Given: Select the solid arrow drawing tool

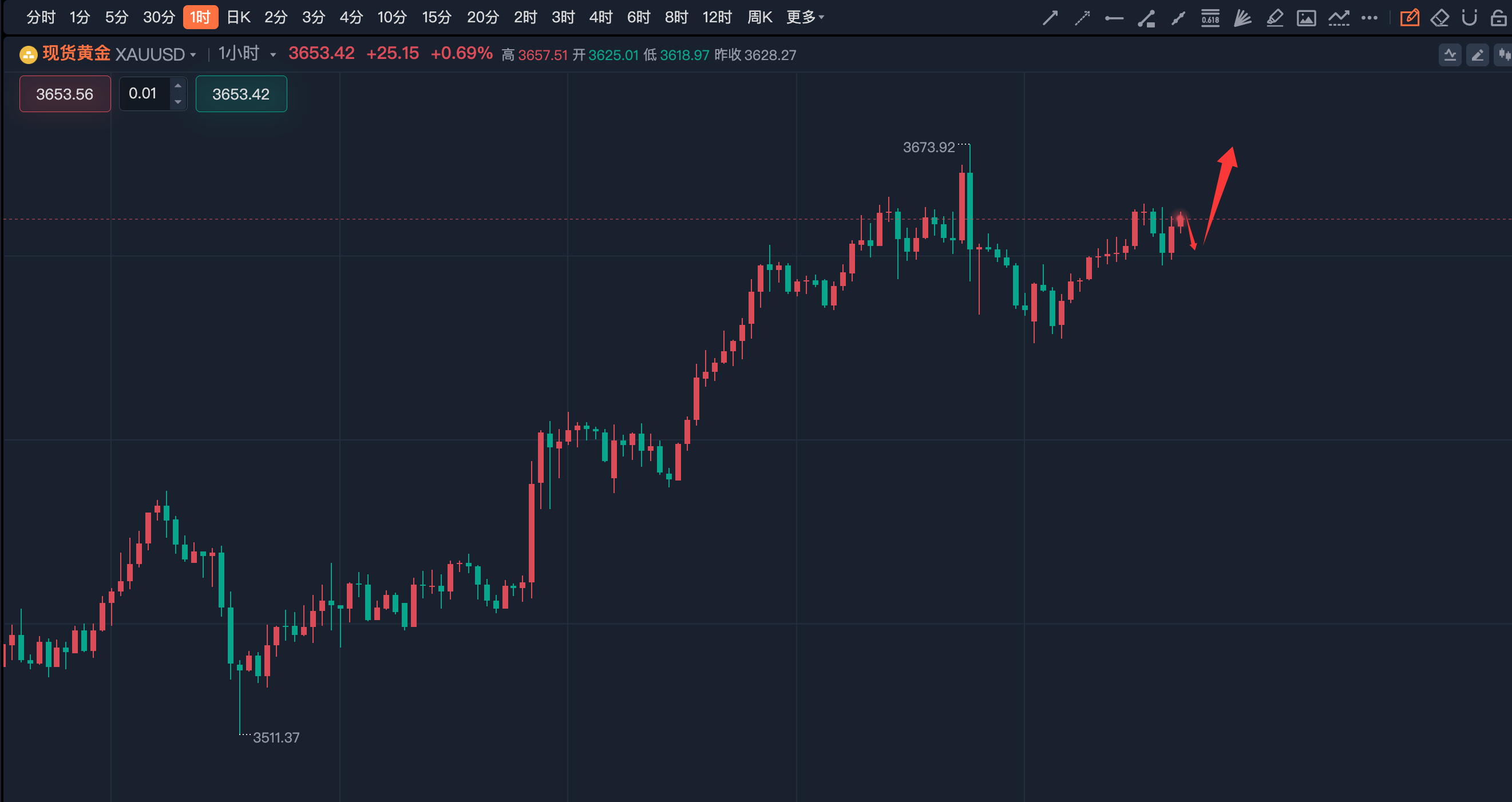Looking at the screenshot, I should 1050,18.
